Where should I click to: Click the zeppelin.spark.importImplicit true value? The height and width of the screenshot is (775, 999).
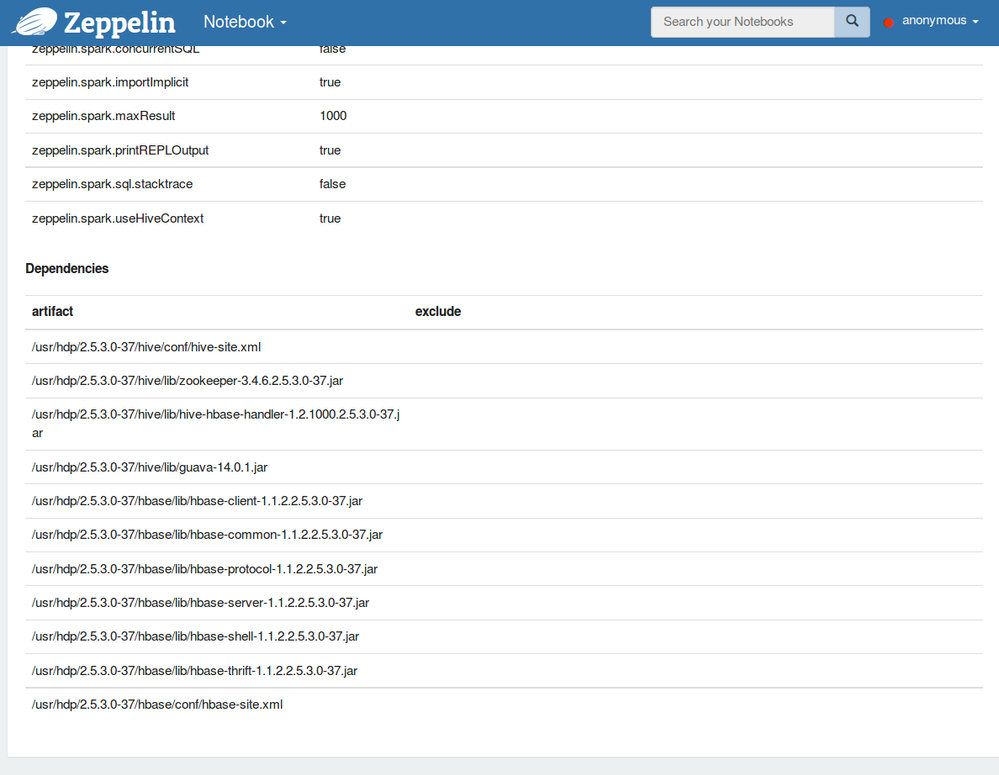330,82
